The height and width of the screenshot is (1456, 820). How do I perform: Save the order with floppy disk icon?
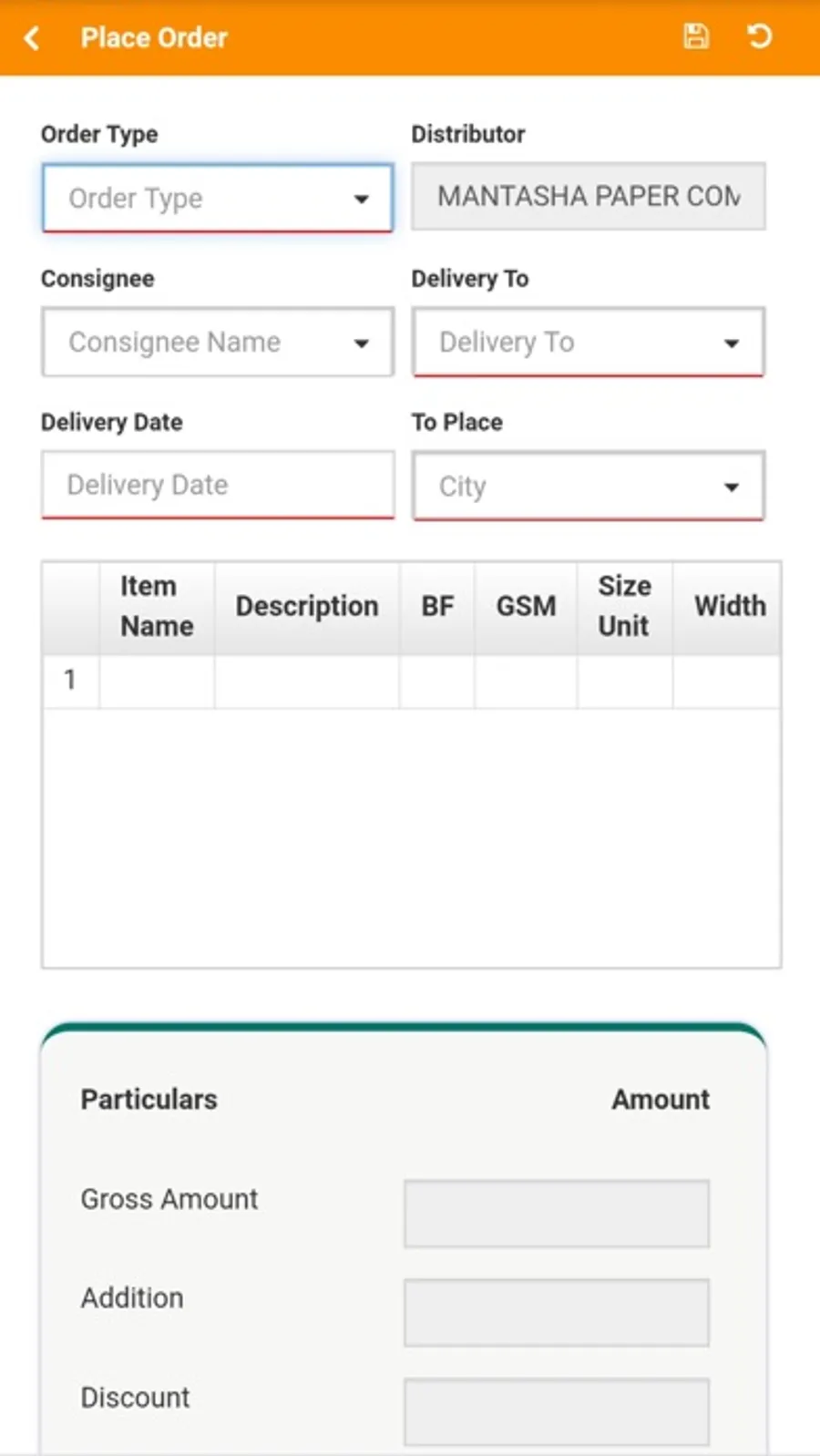tap(696, 36)
